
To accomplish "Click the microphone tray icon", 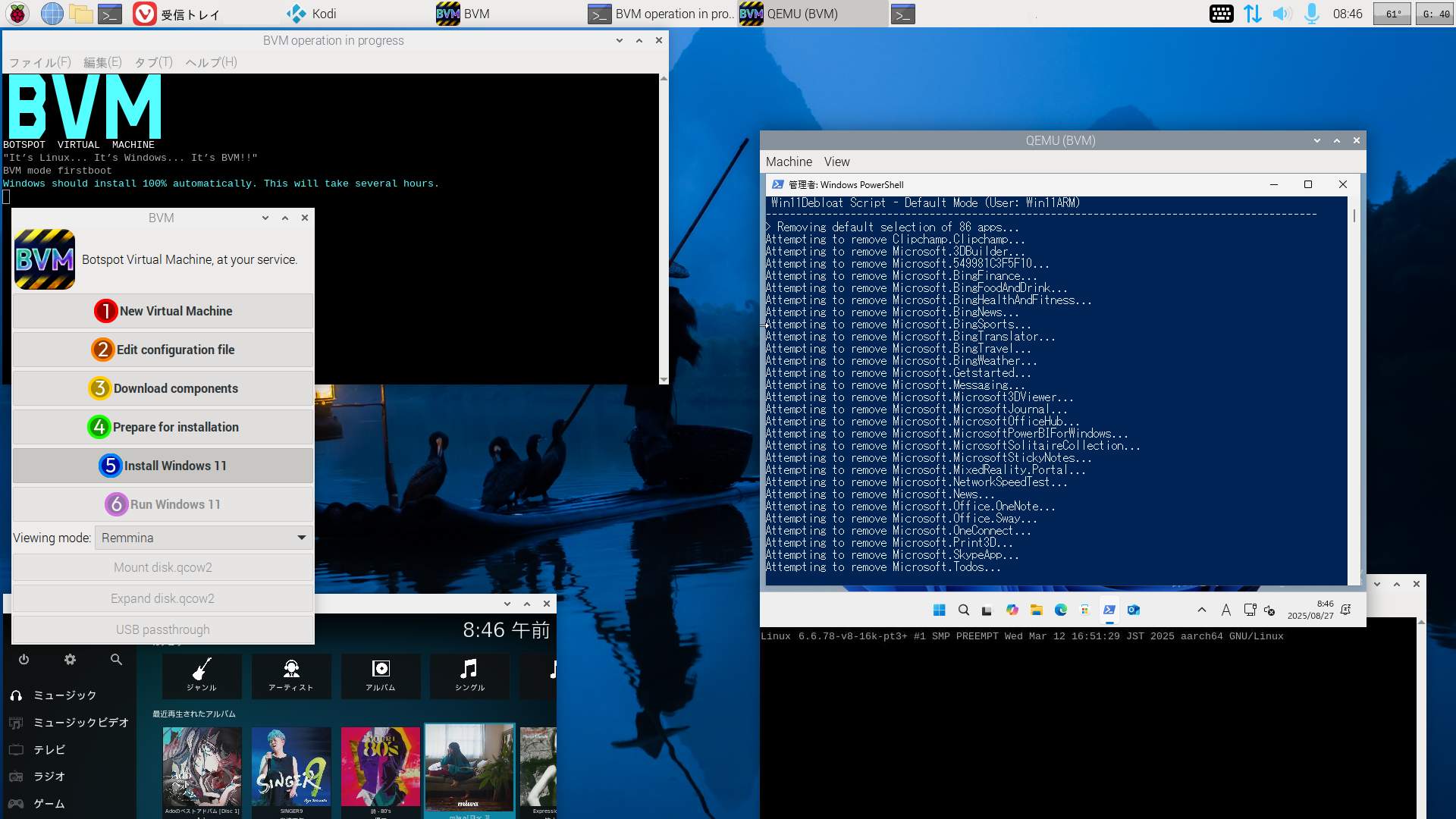I will pos(1311,14).
